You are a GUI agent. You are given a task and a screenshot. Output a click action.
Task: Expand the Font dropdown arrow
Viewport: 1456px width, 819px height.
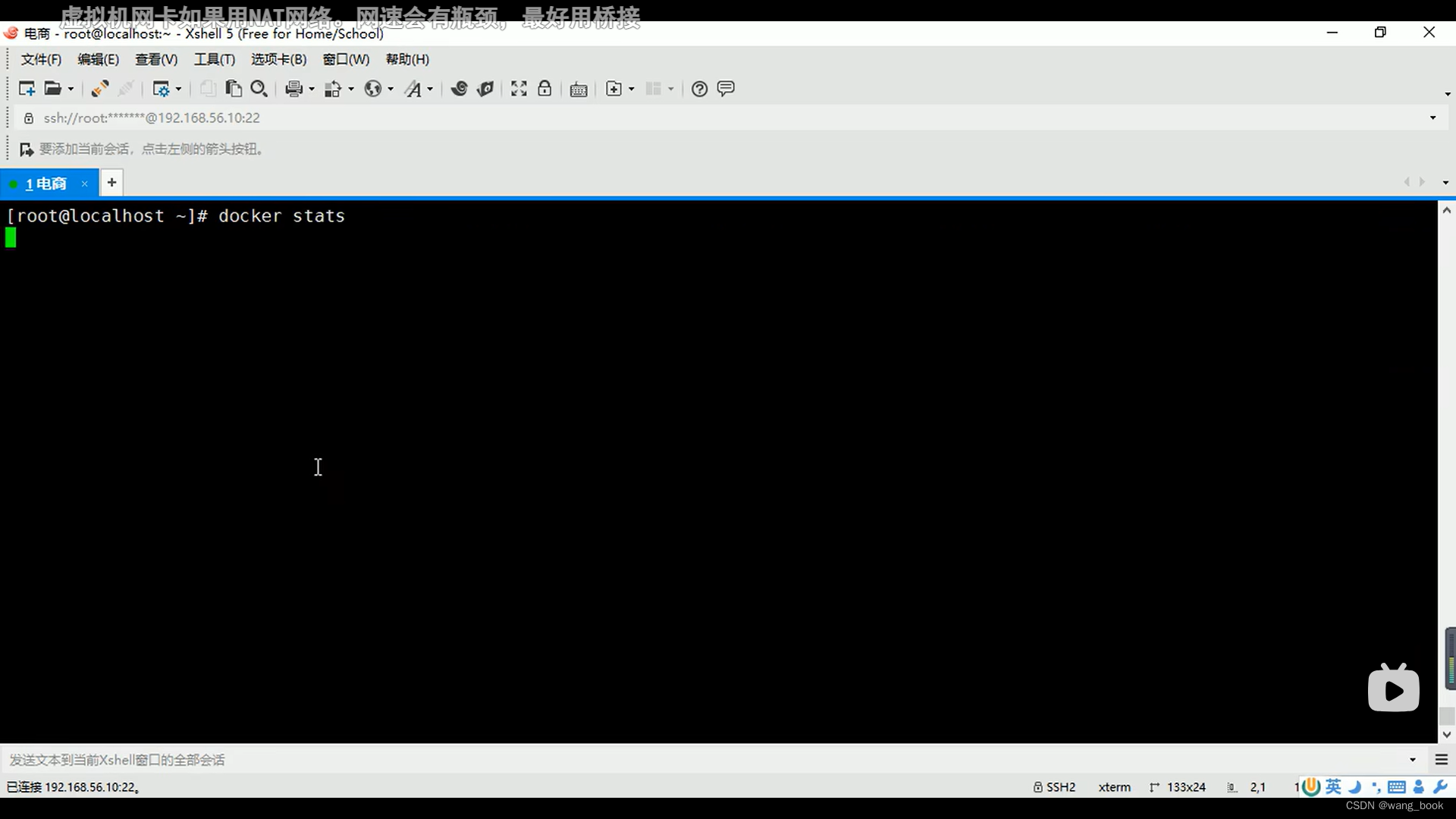point(430,89)
